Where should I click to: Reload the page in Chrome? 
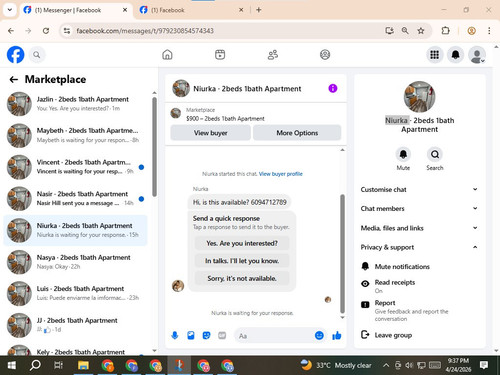point(46,31)
